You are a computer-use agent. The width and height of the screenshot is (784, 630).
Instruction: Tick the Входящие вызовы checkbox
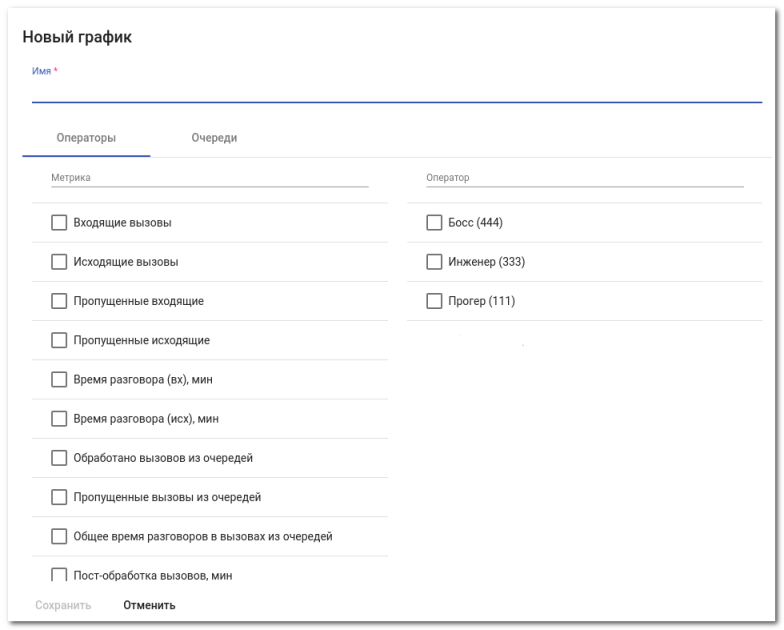59,223
